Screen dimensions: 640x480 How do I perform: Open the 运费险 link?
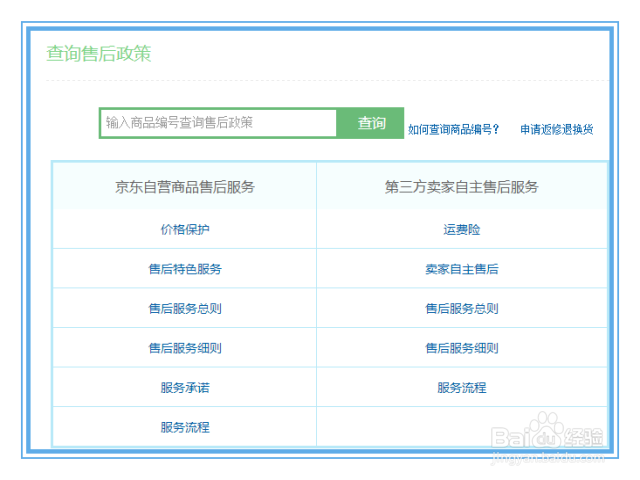tap(462, 229)
